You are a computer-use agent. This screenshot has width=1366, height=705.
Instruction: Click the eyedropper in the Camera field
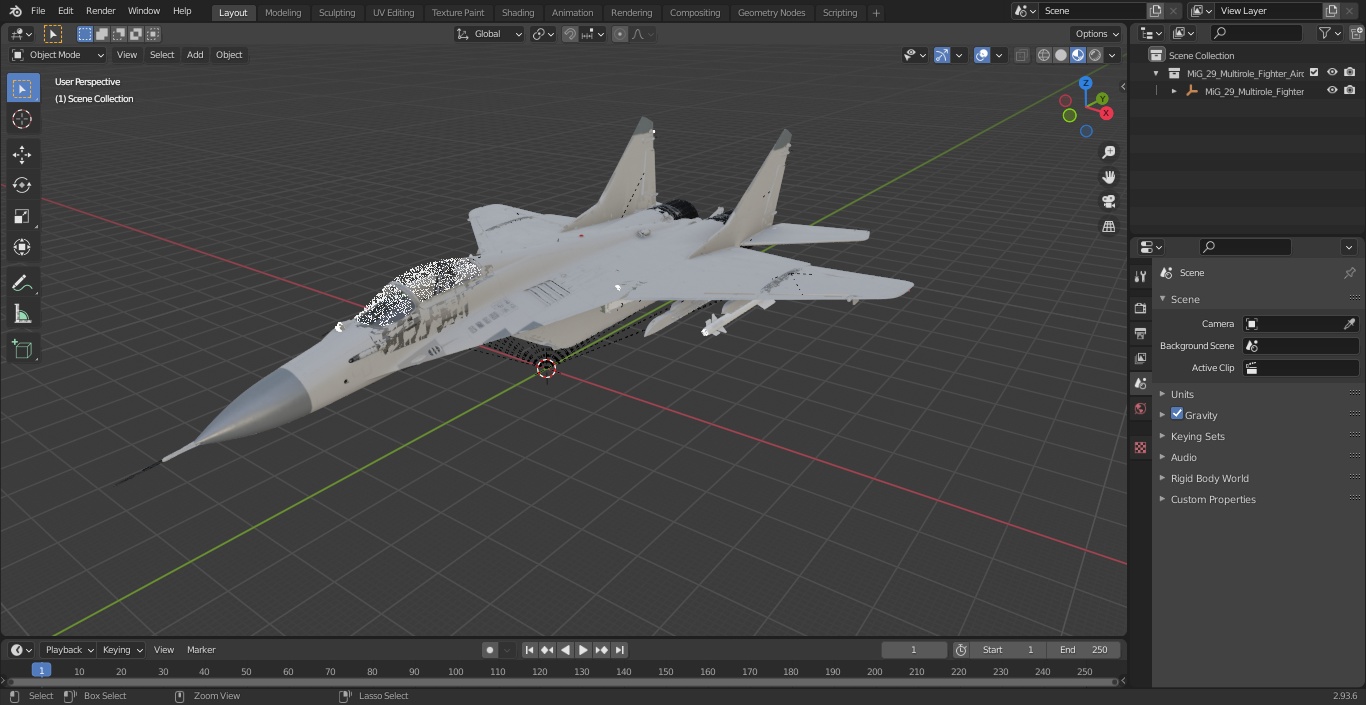[1349, 324]
